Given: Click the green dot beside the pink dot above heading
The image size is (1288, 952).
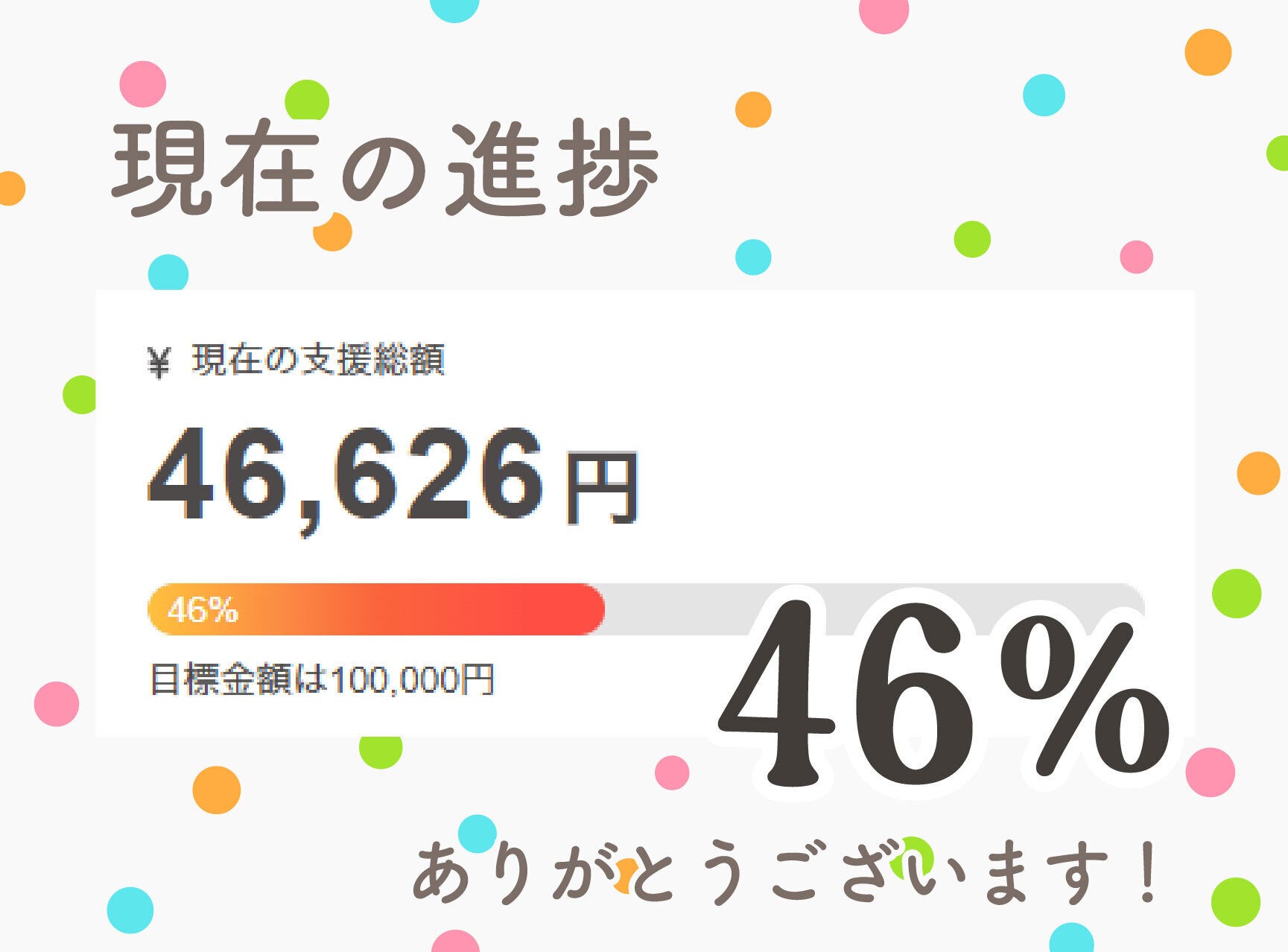Looking at the screenshot, I should pos(307,100).
